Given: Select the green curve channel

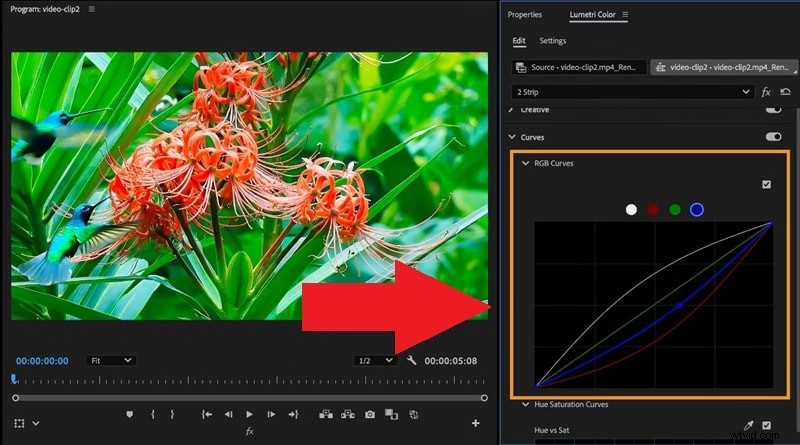Looking at the screenshot, I should pos(675,210).
